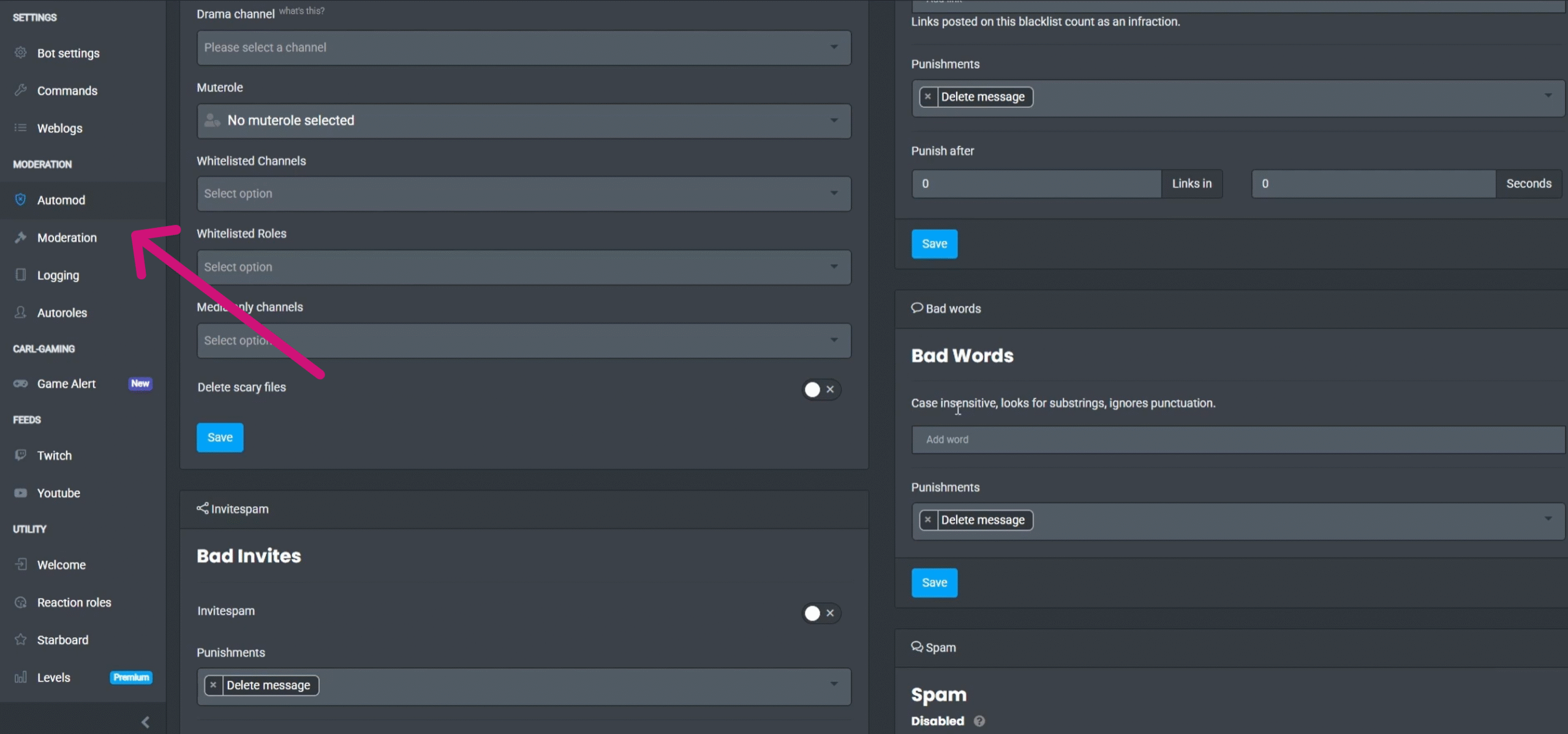Click the Twitch icon in Feeds

[x=20, y=455]
